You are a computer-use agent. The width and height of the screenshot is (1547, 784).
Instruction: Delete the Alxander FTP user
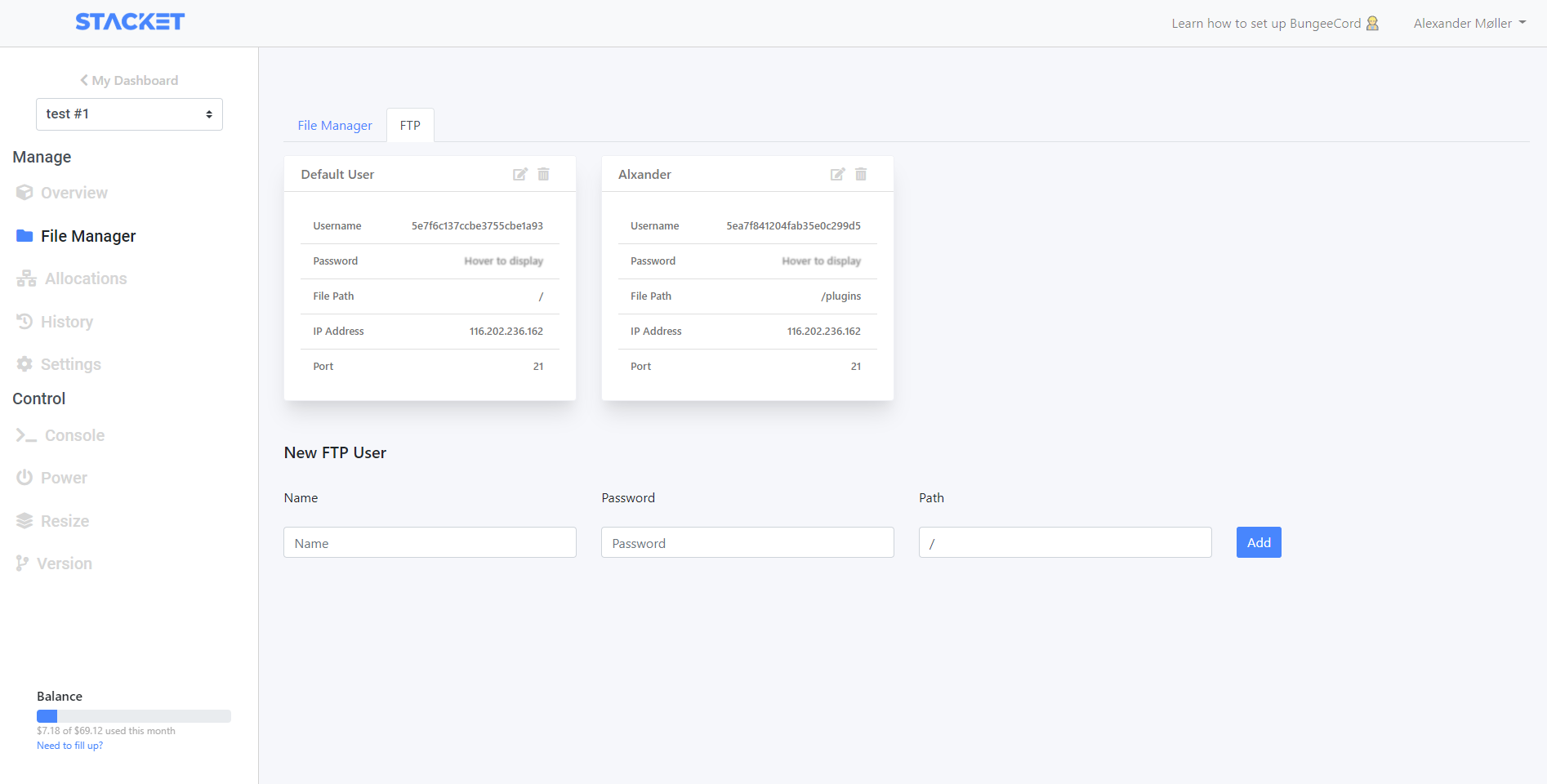pos(861,174)
